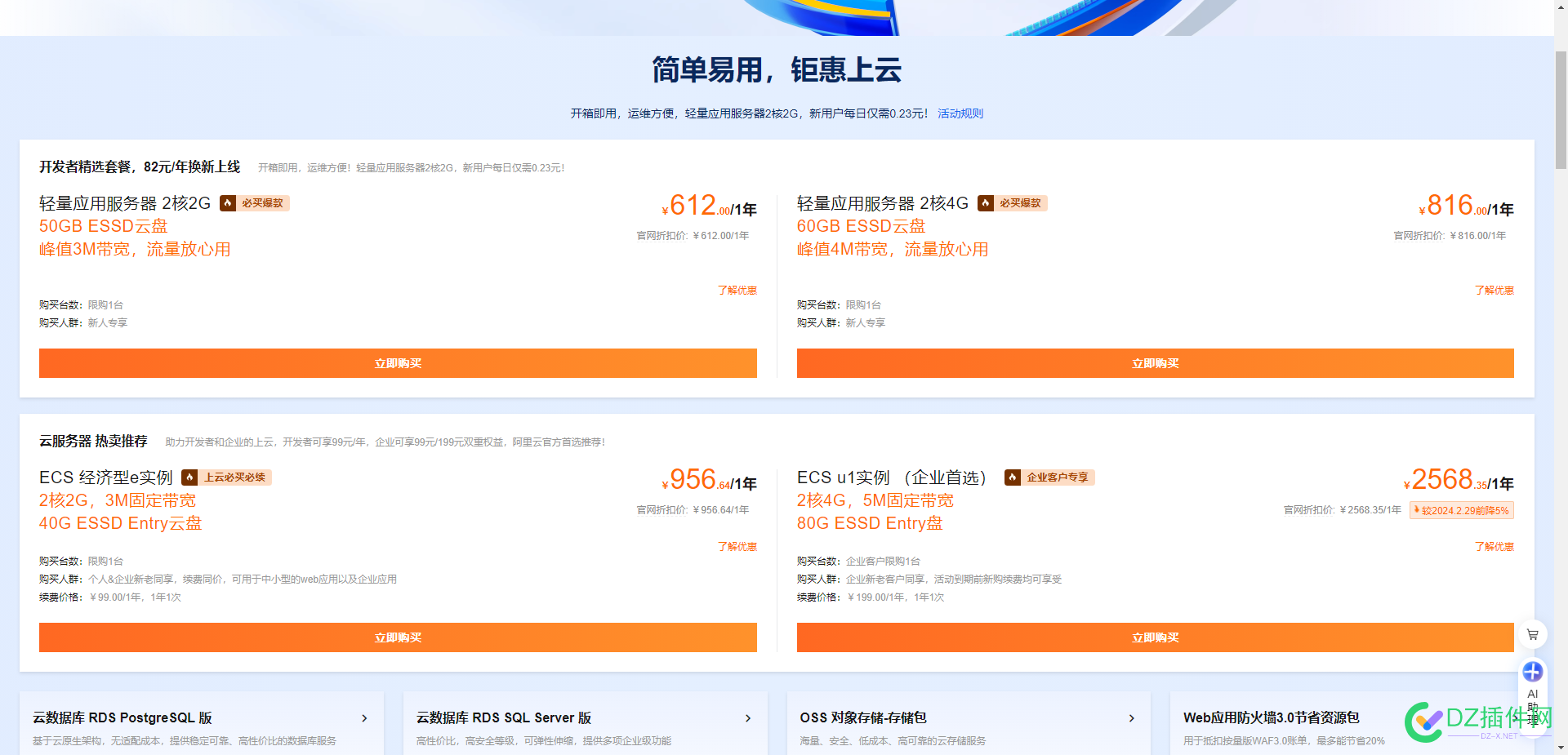Expand the 云数据库 RDS SQL Server 版 card arrow
This screenshot has width=1568, height=755.
click(748, 718)
